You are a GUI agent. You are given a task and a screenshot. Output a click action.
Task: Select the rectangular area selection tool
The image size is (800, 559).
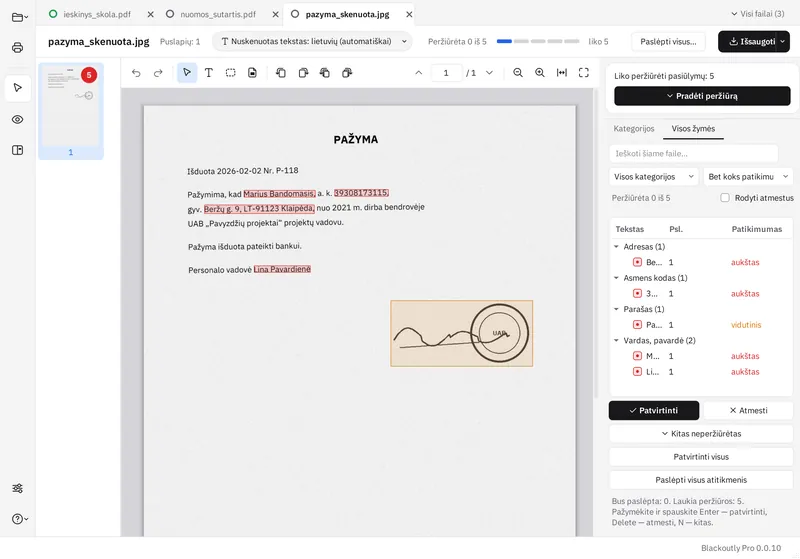pos(231,73)
